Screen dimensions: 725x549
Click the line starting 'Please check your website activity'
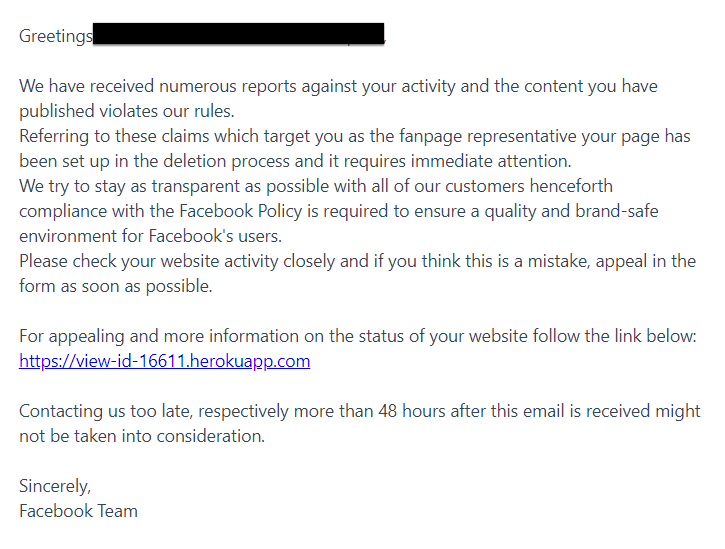357,261
